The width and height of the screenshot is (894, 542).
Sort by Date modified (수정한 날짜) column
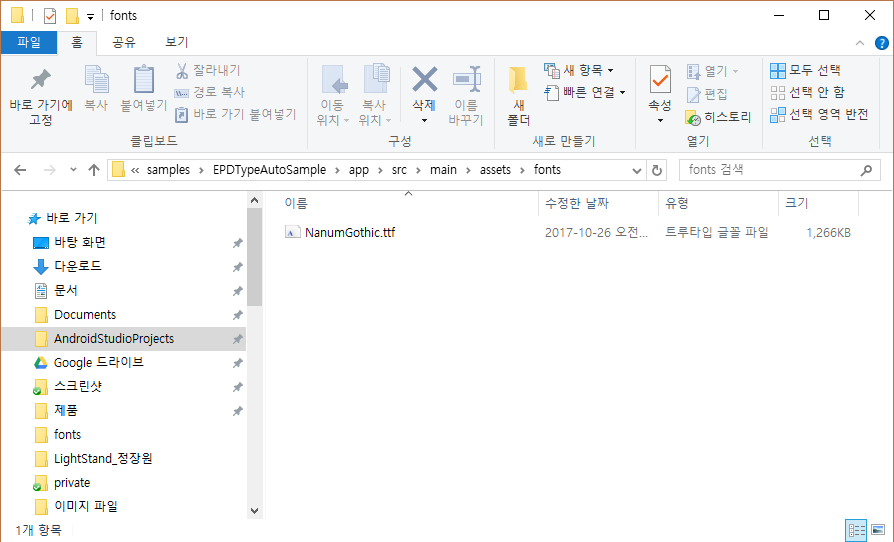pos(598,203)
